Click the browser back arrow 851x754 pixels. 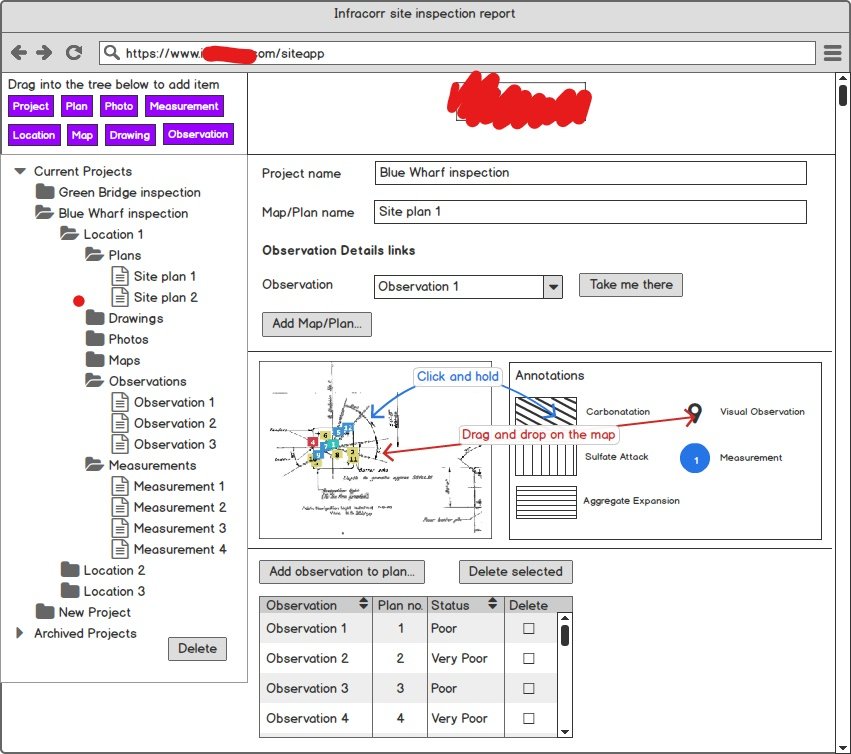point(18,53)
